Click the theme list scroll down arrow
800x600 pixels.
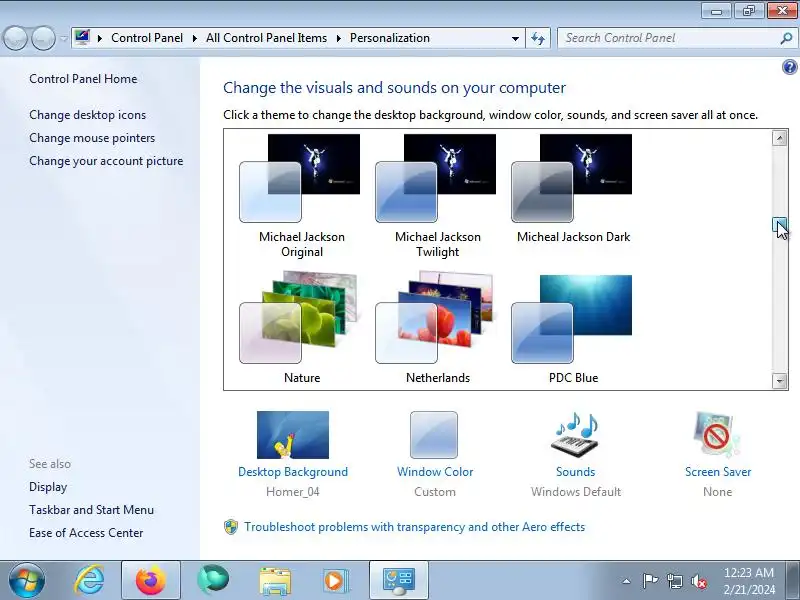tap(780, 381)
